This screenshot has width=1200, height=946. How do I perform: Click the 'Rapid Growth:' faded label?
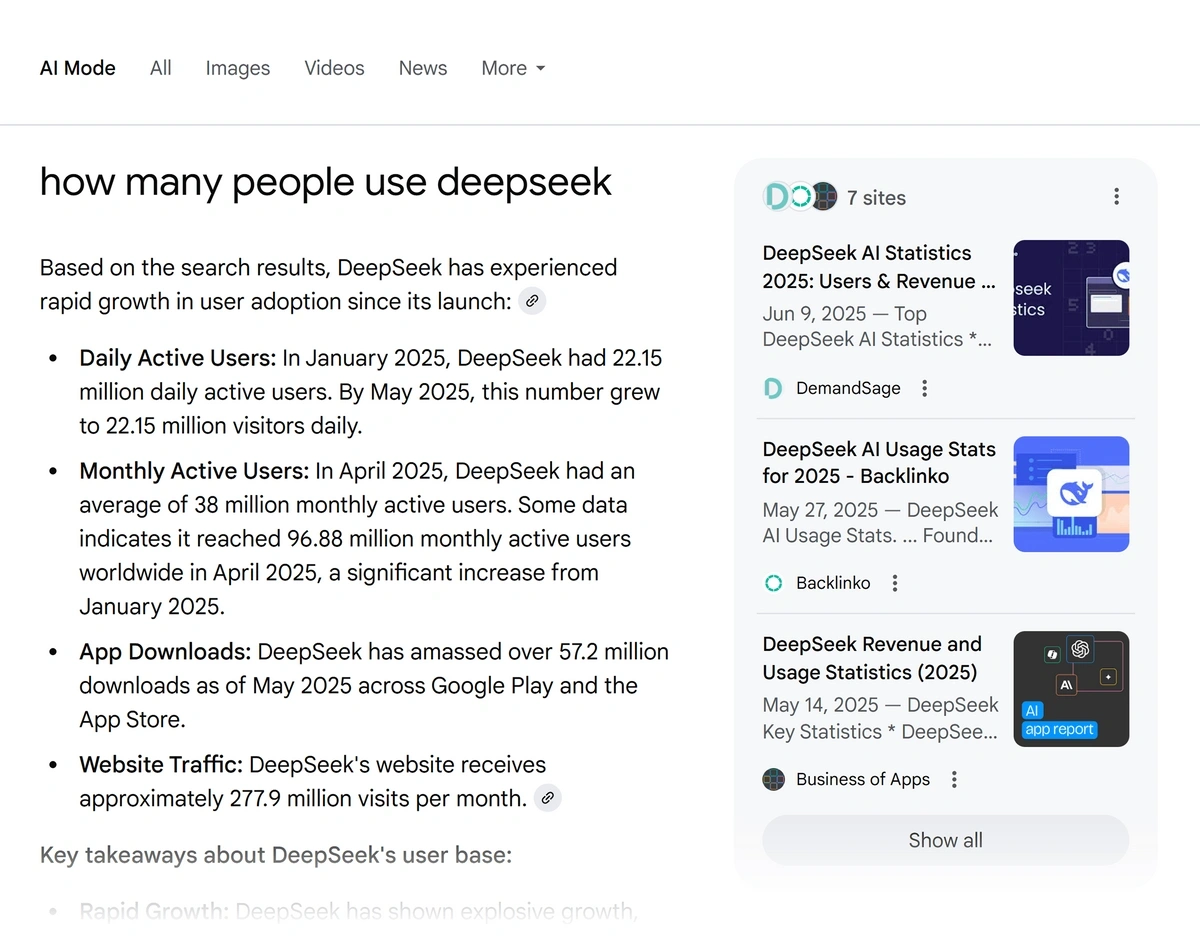pos(155,911)
